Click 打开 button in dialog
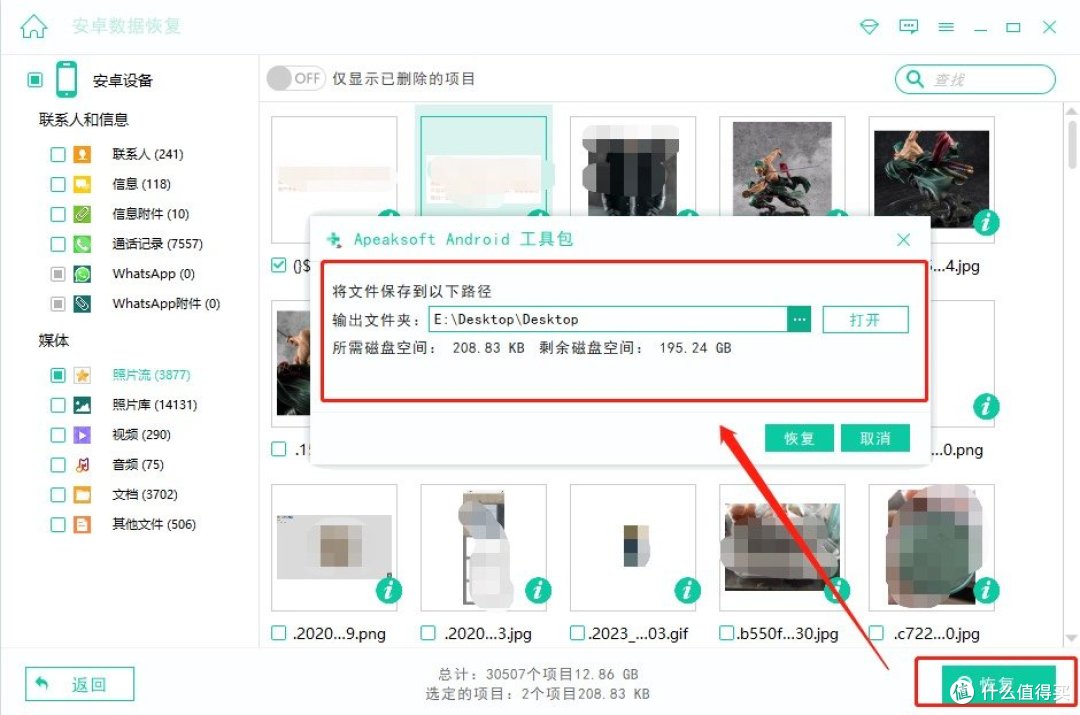Viewport: 1080px width, 715px height. coord(865,320)
